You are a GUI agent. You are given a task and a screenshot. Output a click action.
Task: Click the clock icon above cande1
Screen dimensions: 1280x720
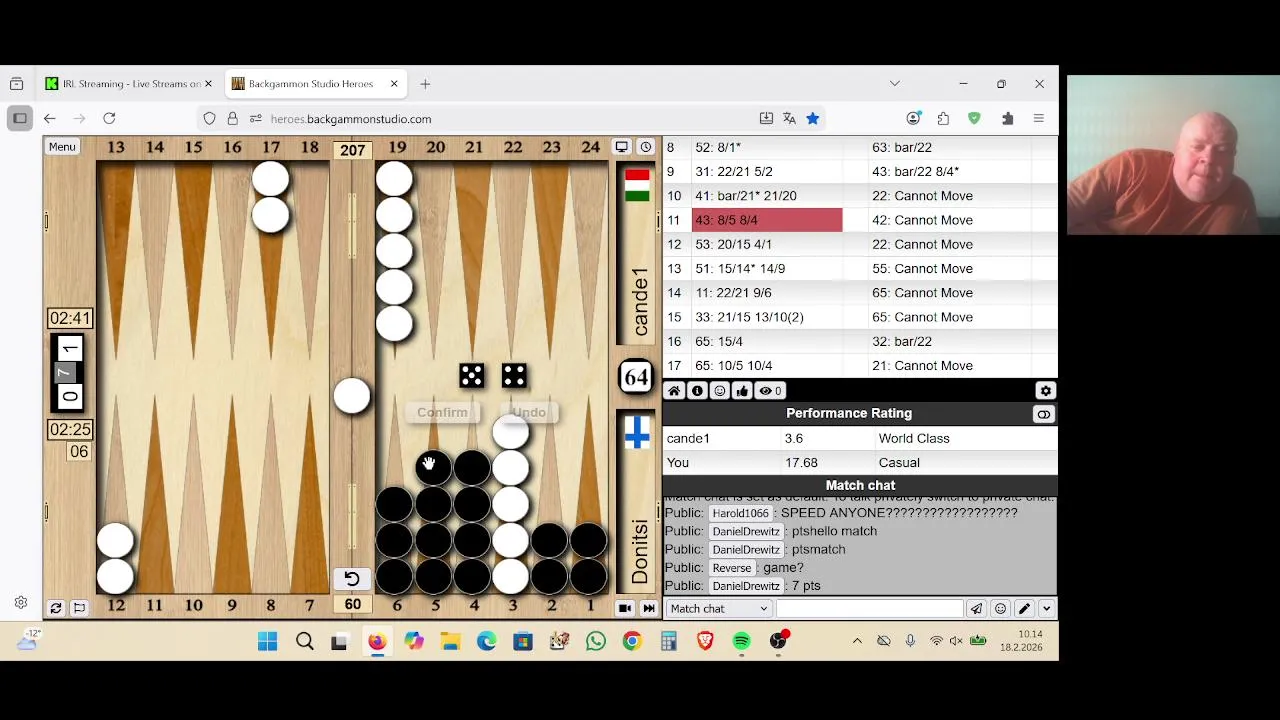pos(646,147)
